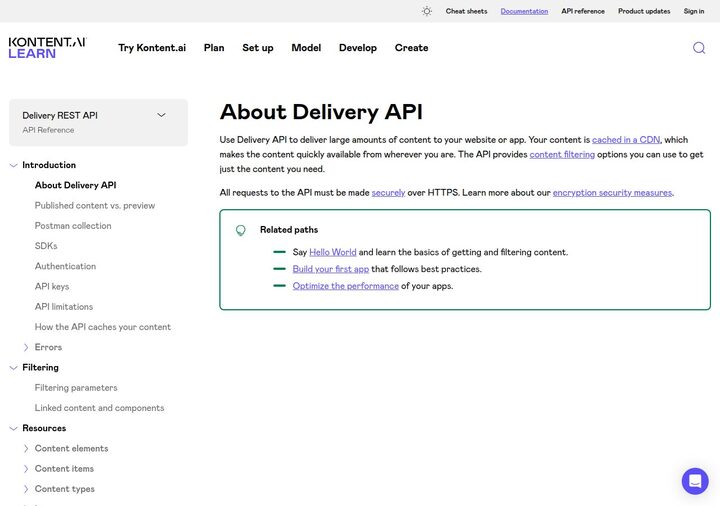
Task: Open the Hello World link
Action: coord(332,252)
